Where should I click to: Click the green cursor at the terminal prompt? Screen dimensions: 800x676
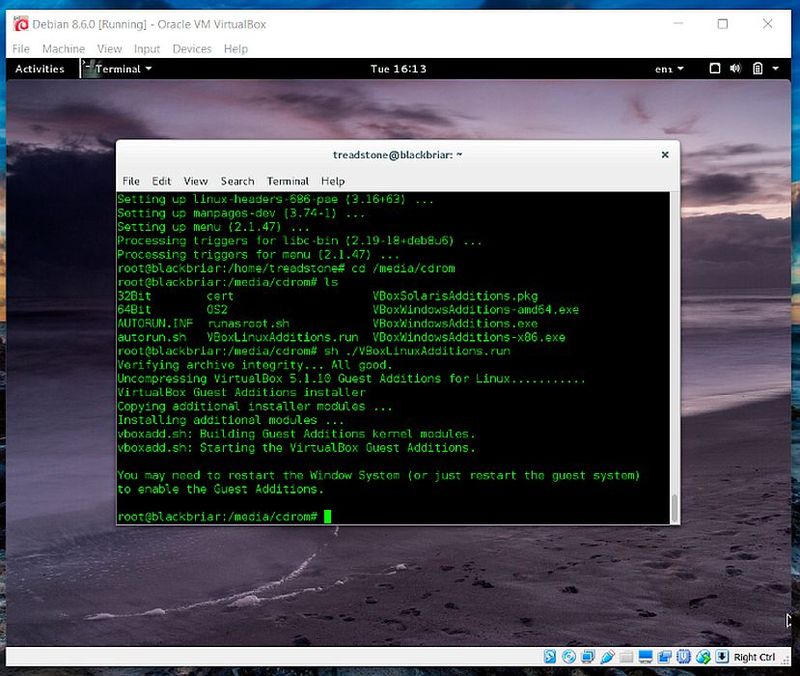(328, 516)
